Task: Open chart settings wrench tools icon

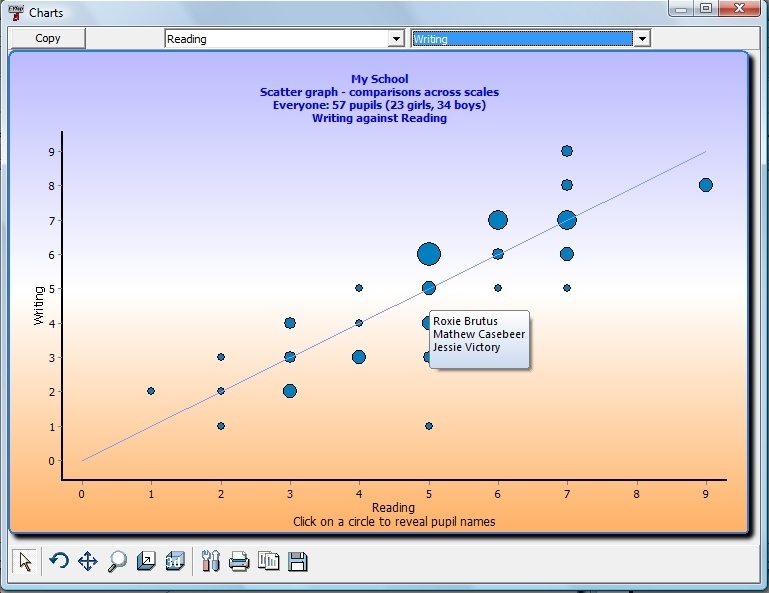Action: point(211,561)
